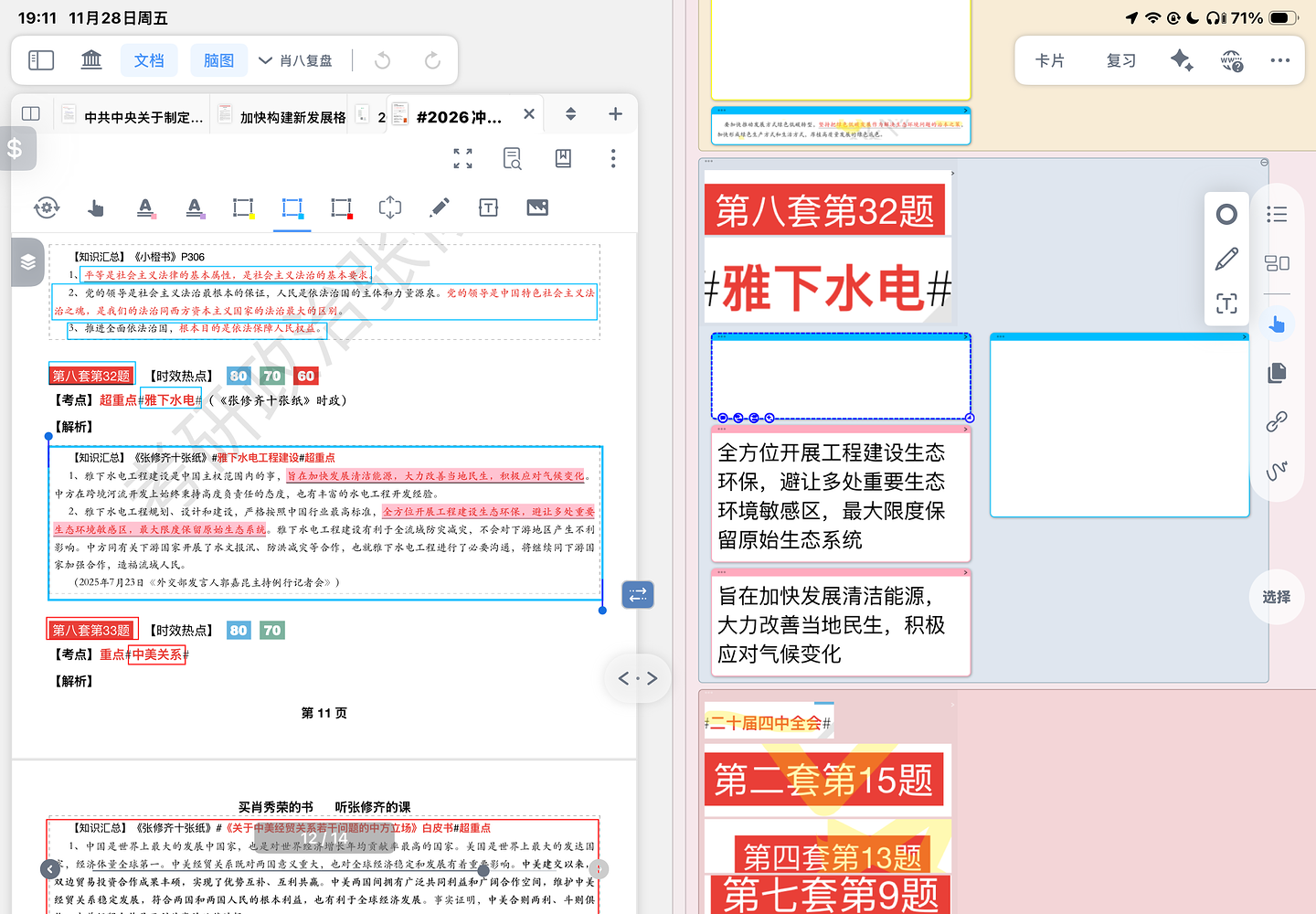Toggle the left sidebar panel
Screen dimensions: 1316x914
pyautogui.click(x=42, y=61)
